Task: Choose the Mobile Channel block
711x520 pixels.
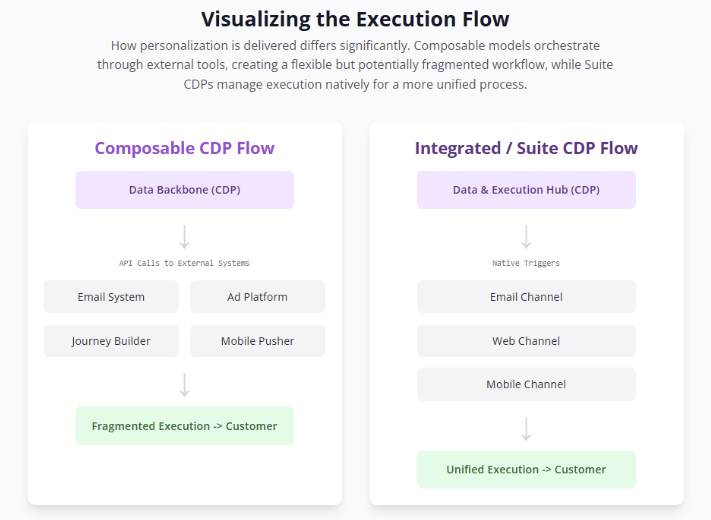Action: [526, 384]
